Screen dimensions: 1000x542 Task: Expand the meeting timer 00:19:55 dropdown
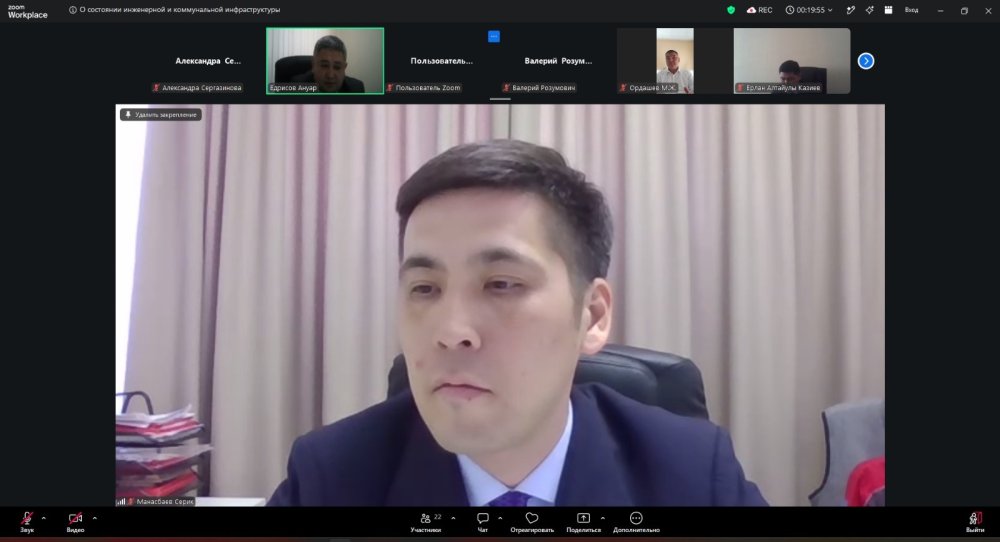coord(809,10)
